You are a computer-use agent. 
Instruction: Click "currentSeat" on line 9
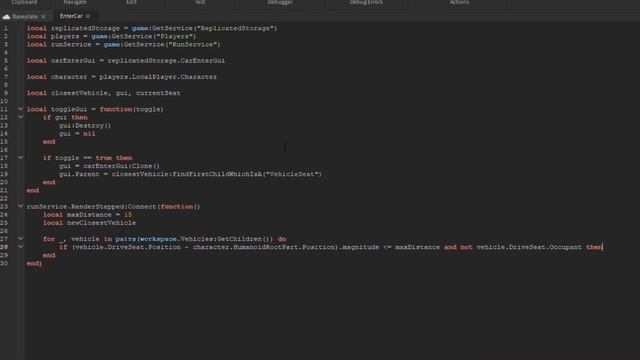[158, 93]
